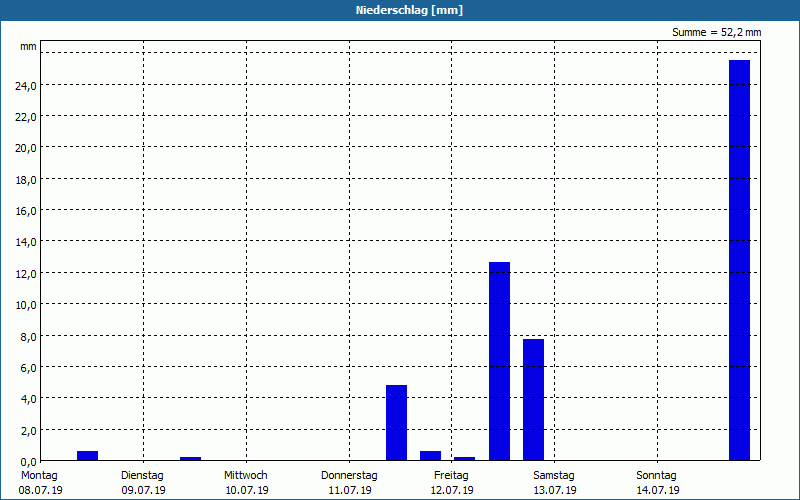This screenshot has height=500, width=800.
Task: Select the 0,0 y-axis value
Action: [28, 461]
